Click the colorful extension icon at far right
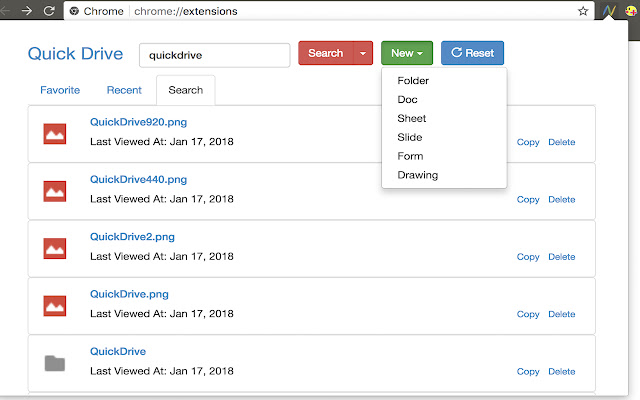This screenshot has height=400, width=640. click(x=631, y=11)
